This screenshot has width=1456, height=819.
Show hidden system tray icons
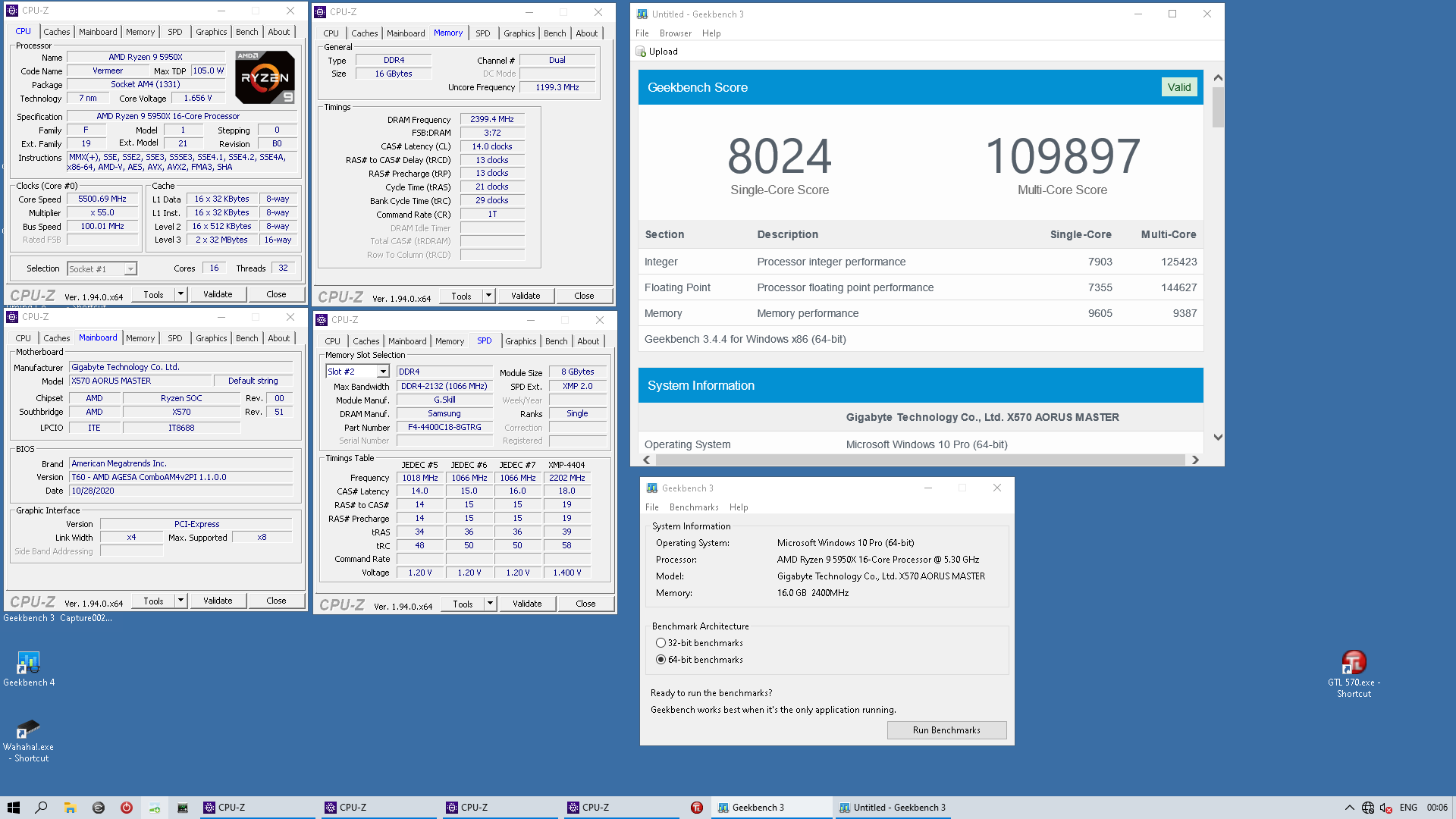1349,808
